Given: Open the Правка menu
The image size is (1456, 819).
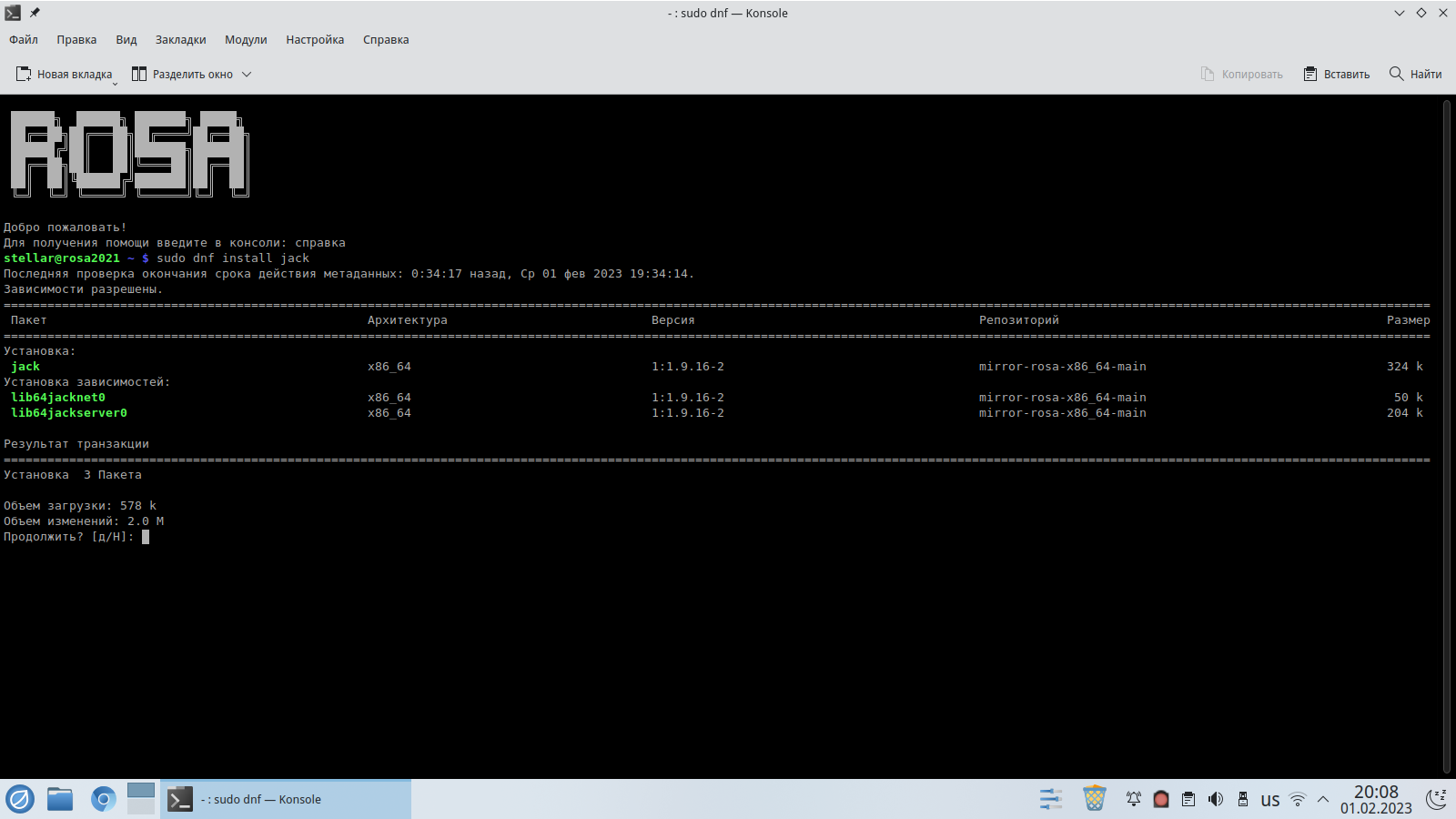Looking at the screenshot, I should coord(76,39).
